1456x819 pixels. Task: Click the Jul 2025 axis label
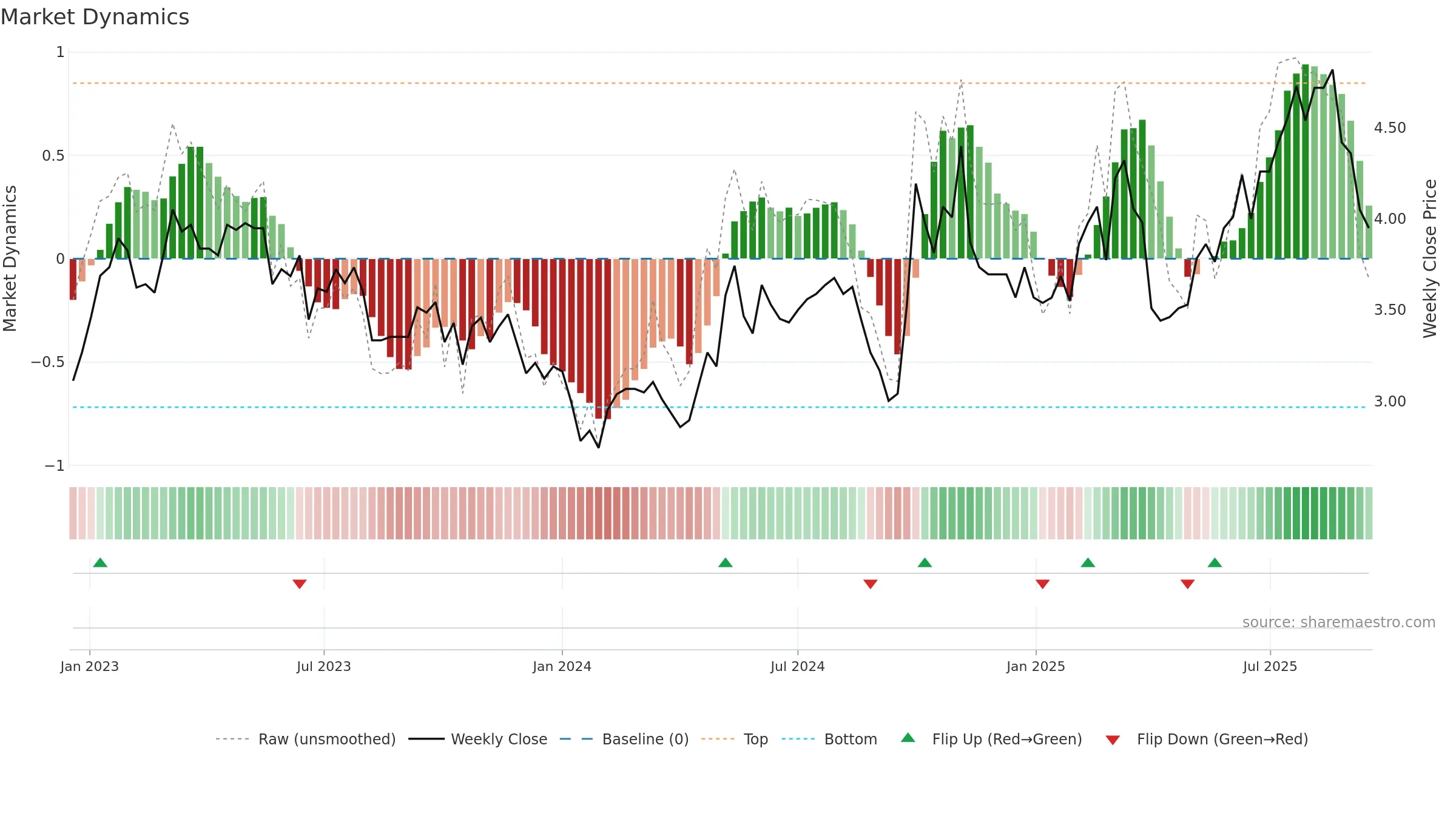click(1270, 666)
